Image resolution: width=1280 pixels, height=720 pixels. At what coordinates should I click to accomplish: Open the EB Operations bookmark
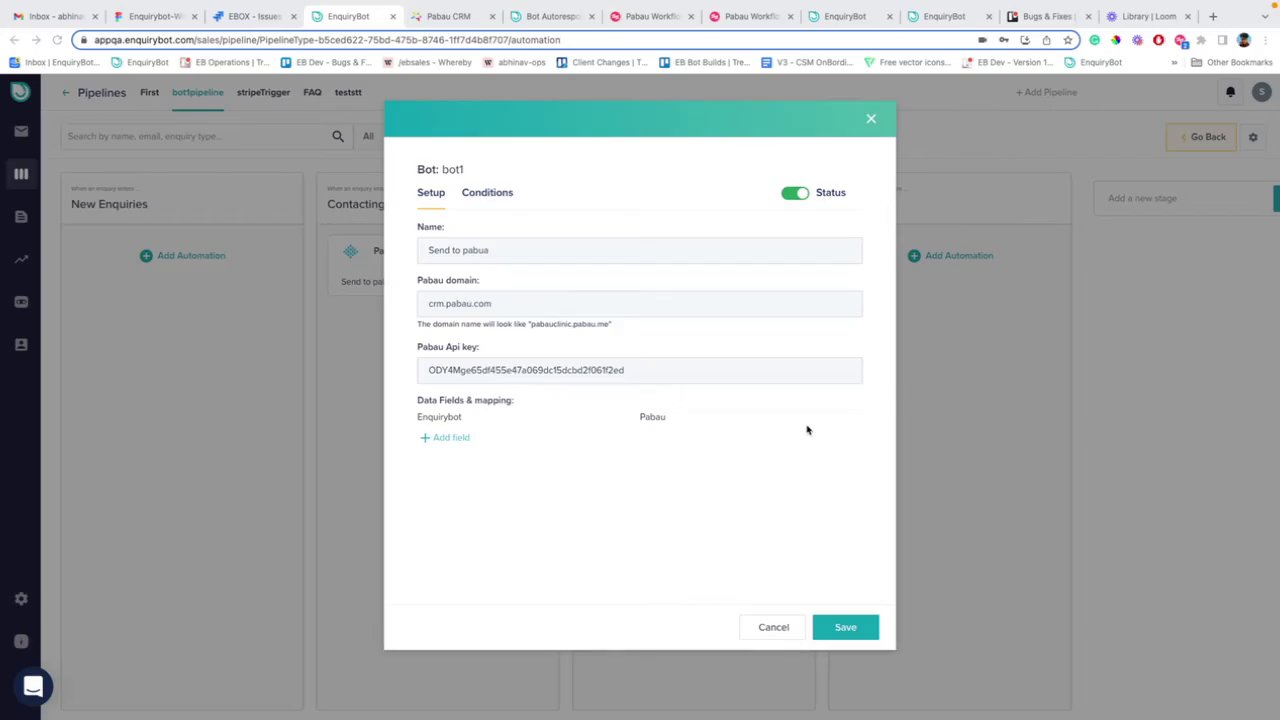point(226,62)
